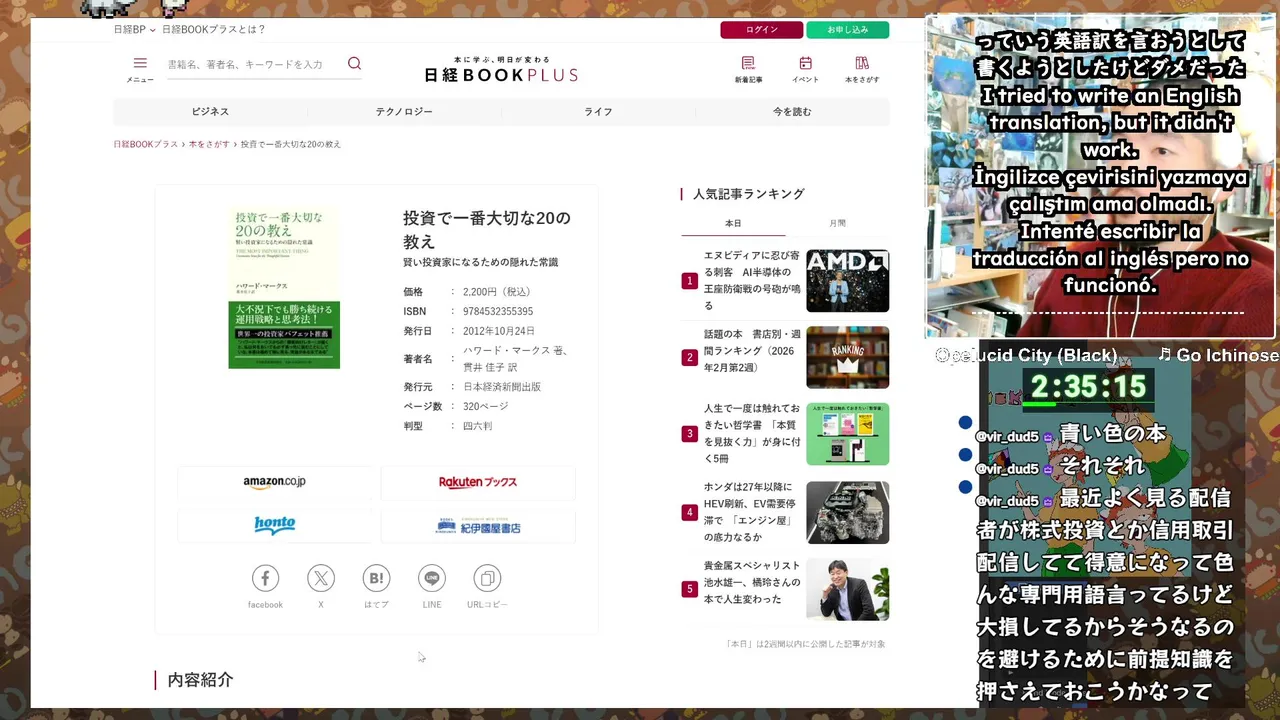Click the 内容紹介 section heading
The height and width of the screenshot is (720, 1280).
(200, 680)
